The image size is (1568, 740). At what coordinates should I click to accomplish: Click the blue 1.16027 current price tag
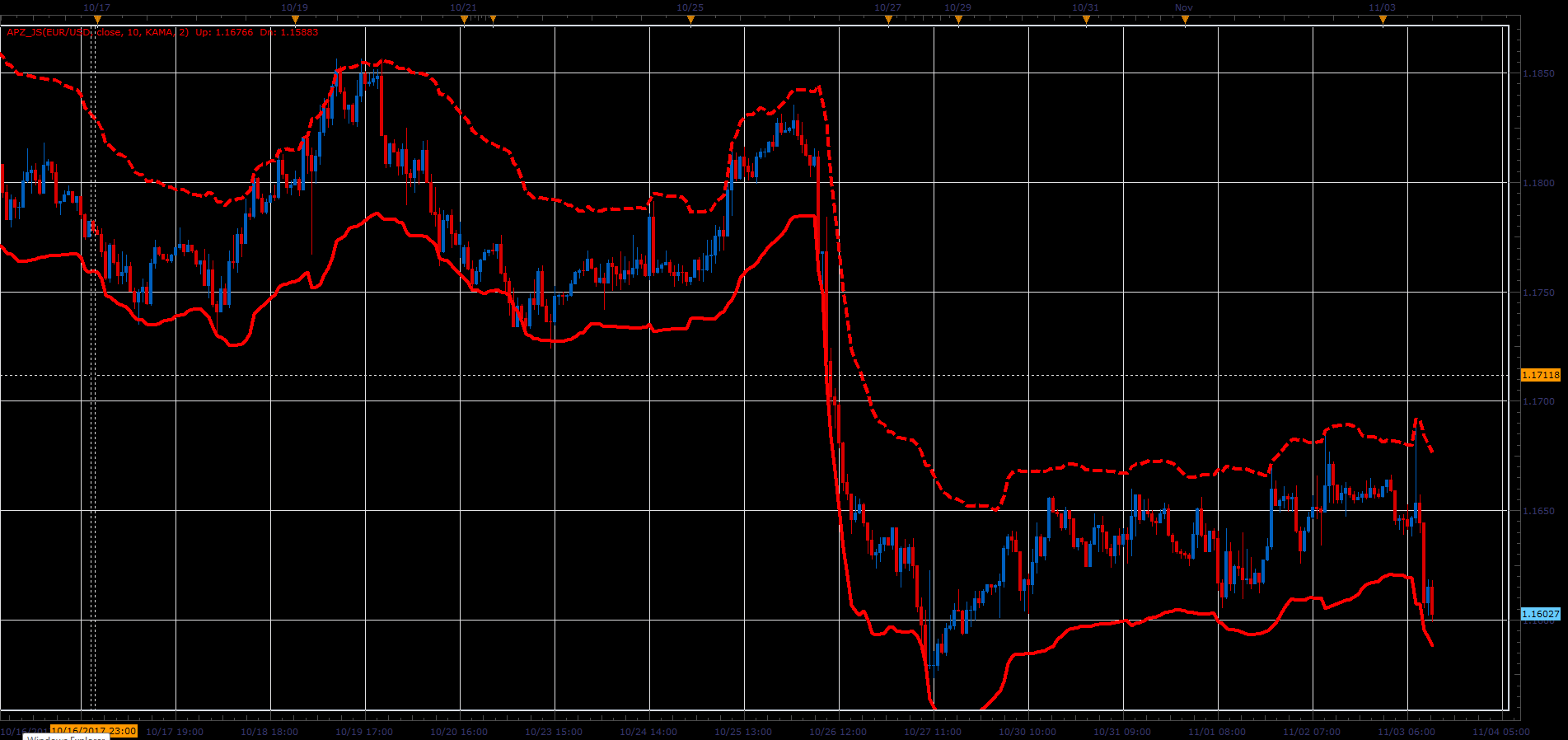[x=1540, y=614]
